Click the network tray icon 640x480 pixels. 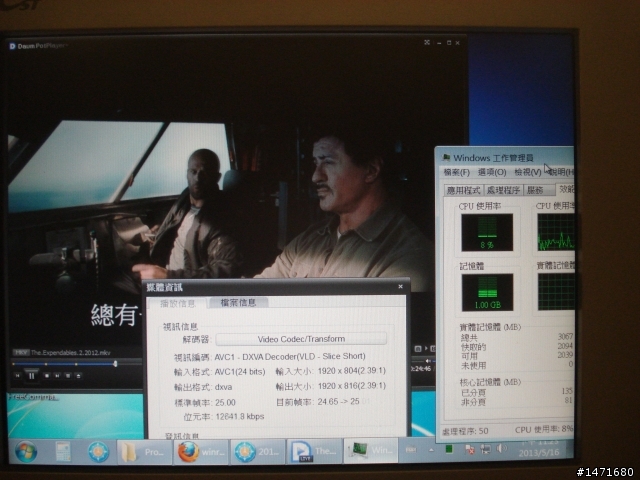[485, 449]
